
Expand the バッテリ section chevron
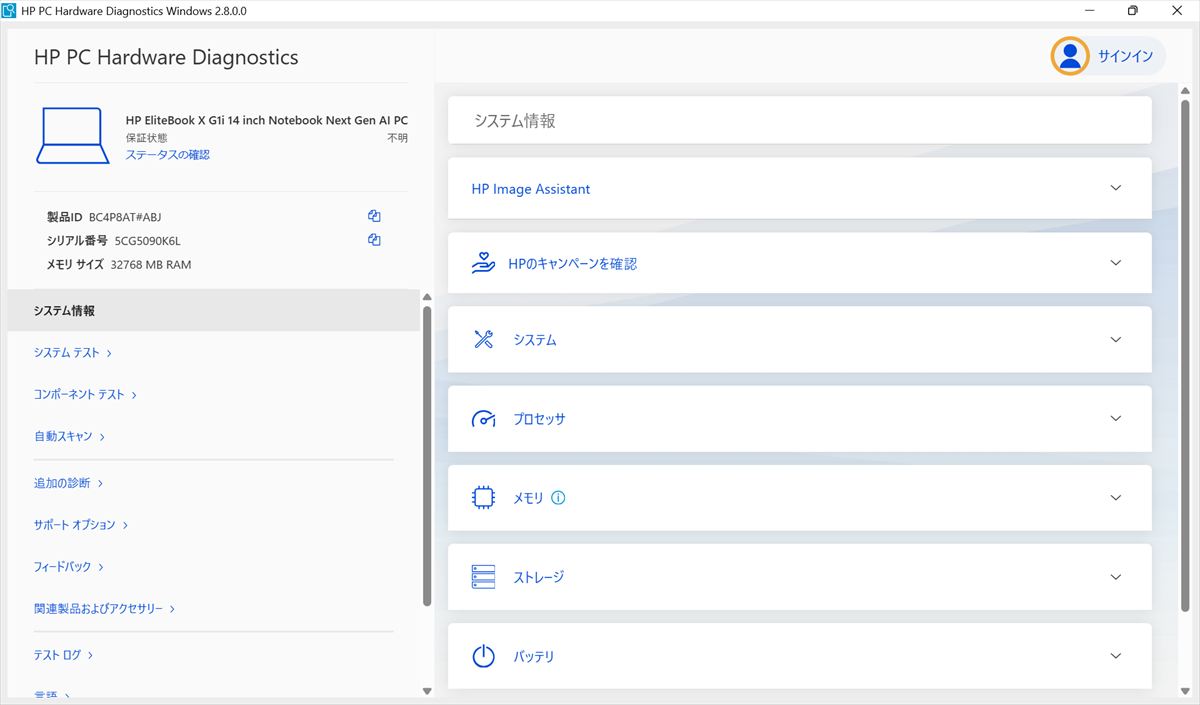point(1116,656)
